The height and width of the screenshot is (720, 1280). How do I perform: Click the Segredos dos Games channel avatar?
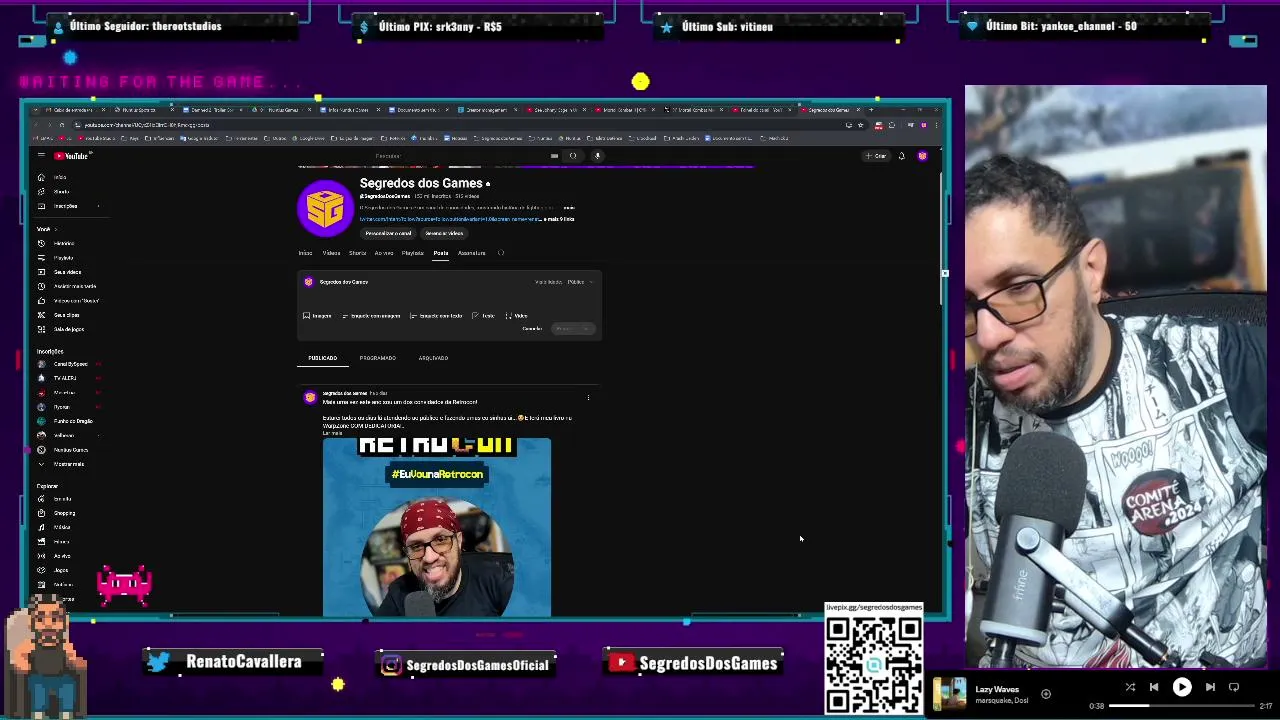(x=325, y=209)
